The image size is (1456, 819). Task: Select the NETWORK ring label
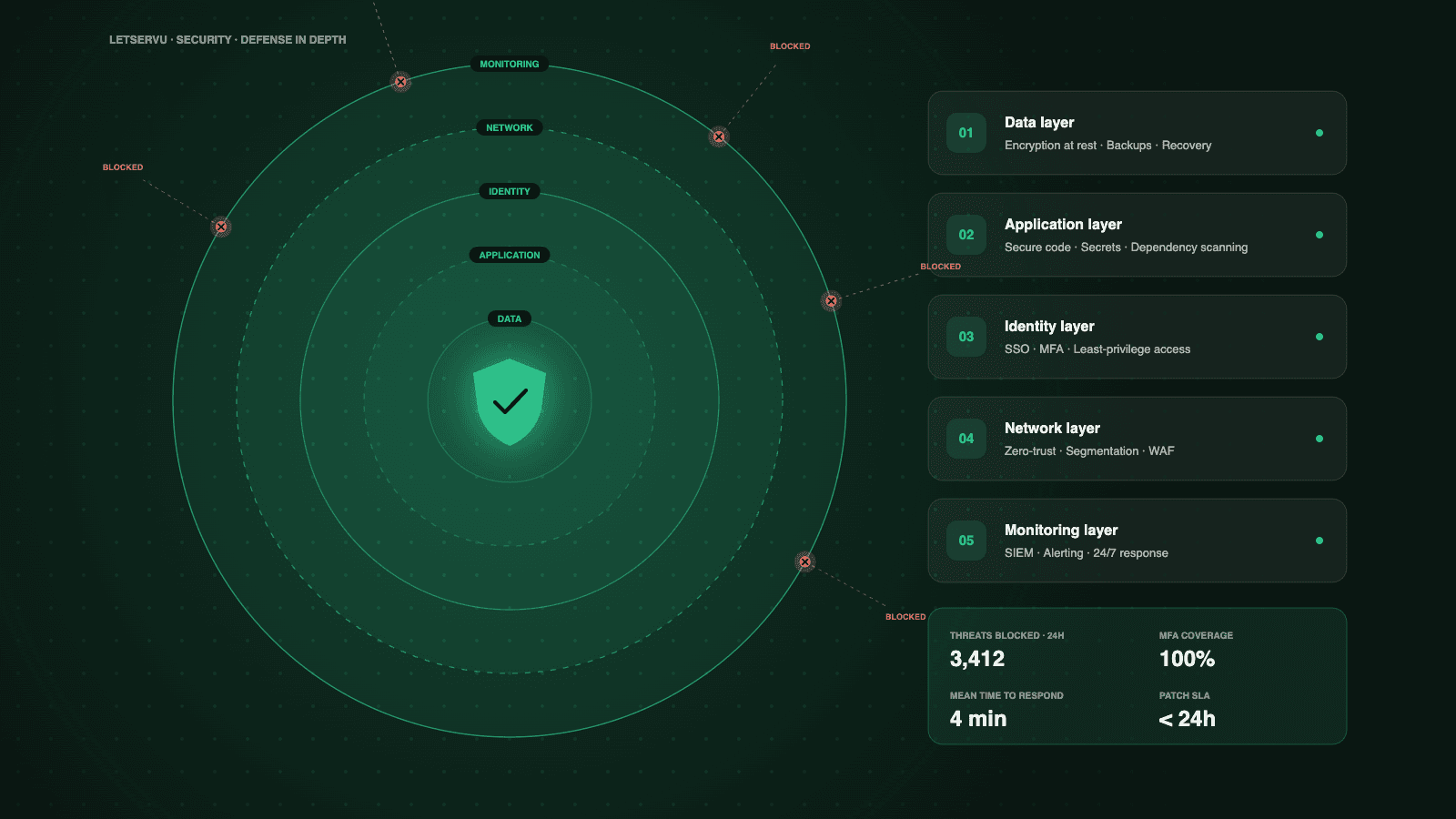(510, 128)
